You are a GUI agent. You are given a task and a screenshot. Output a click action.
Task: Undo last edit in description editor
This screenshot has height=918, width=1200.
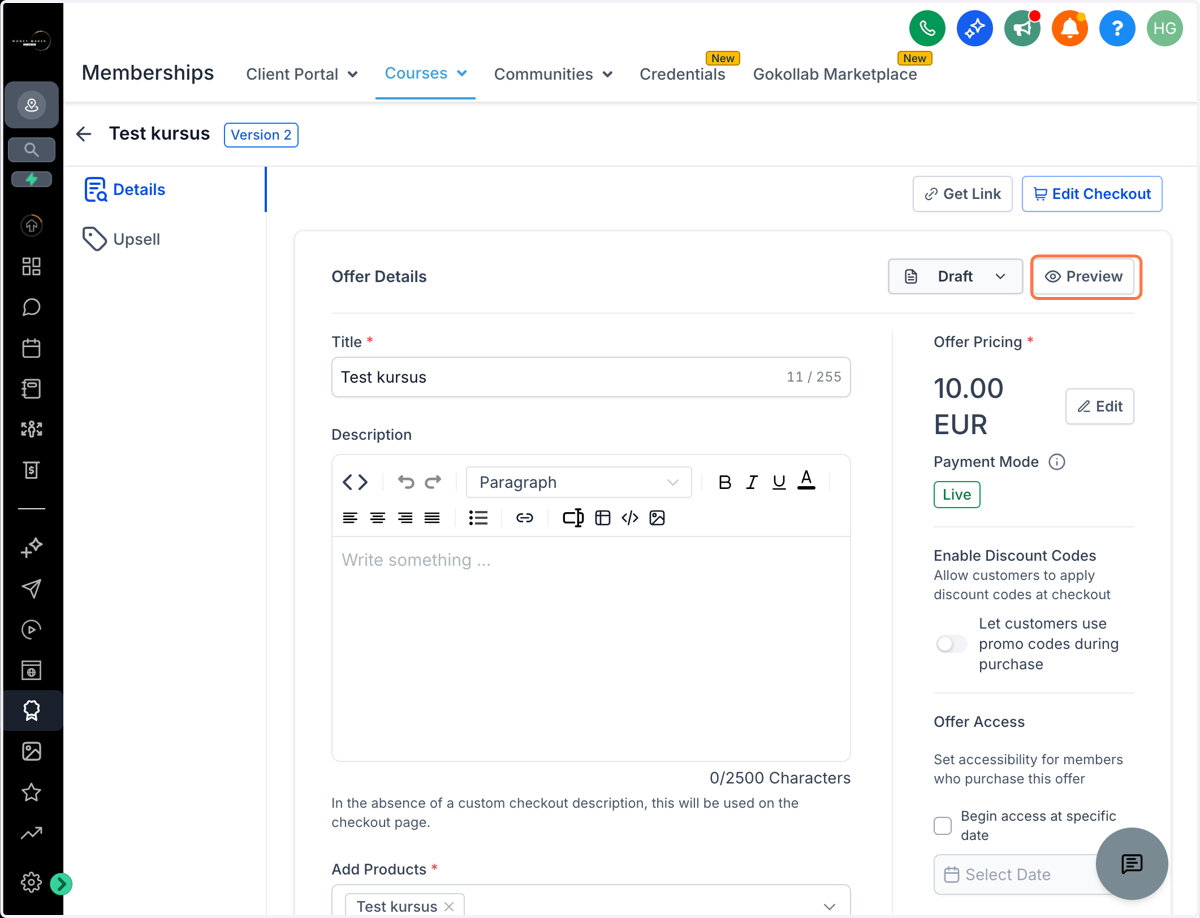(406, 482)
